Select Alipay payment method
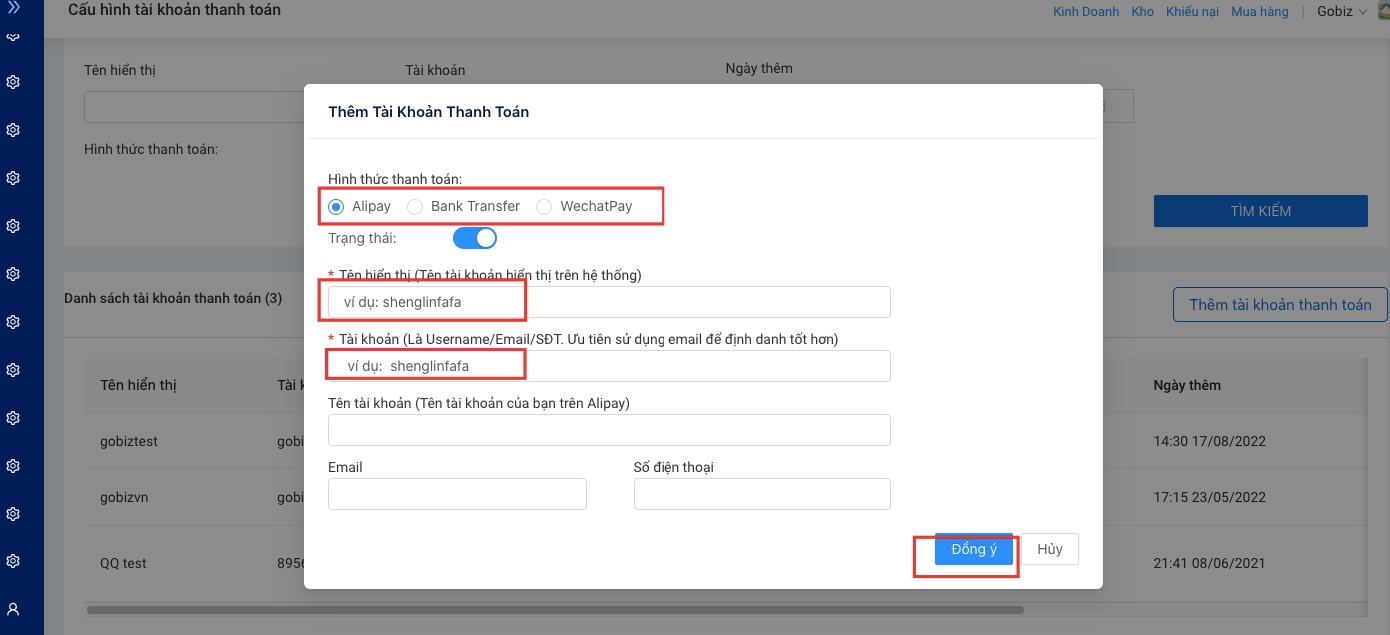 [x=337, y=207]
